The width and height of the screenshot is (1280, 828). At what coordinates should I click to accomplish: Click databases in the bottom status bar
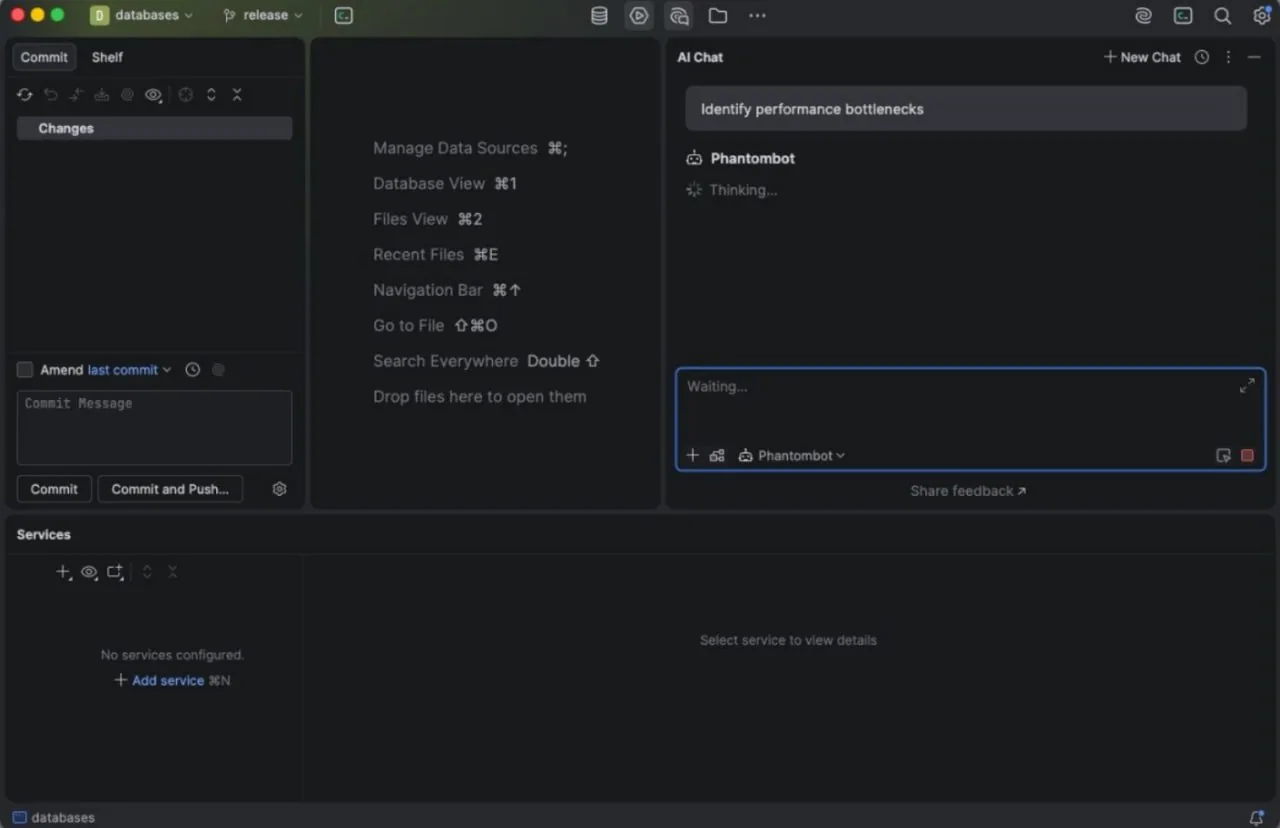pyautogui.click(x=54, y=817)
